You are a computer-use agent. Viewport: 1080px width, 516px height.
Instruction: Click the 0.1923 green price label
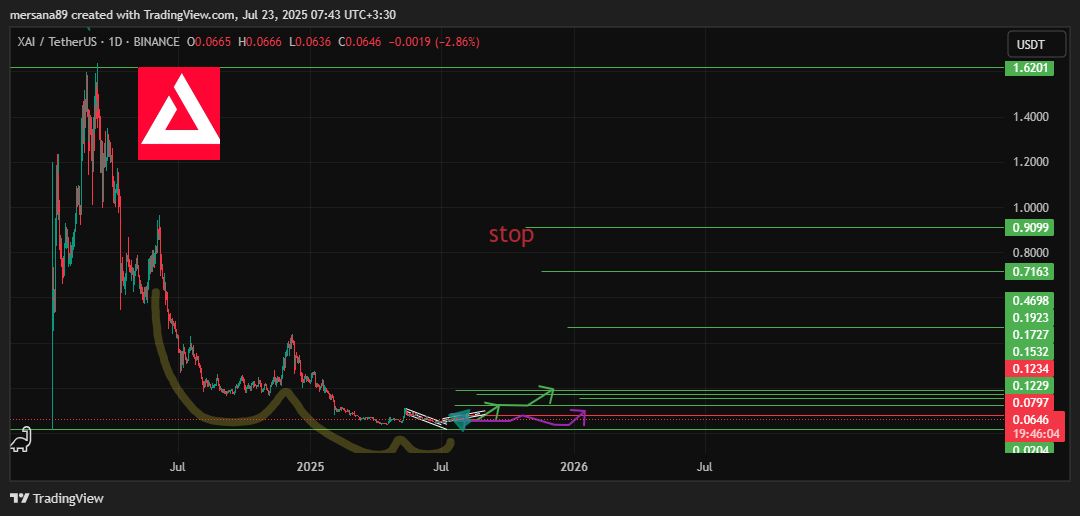coord(1030,318)
